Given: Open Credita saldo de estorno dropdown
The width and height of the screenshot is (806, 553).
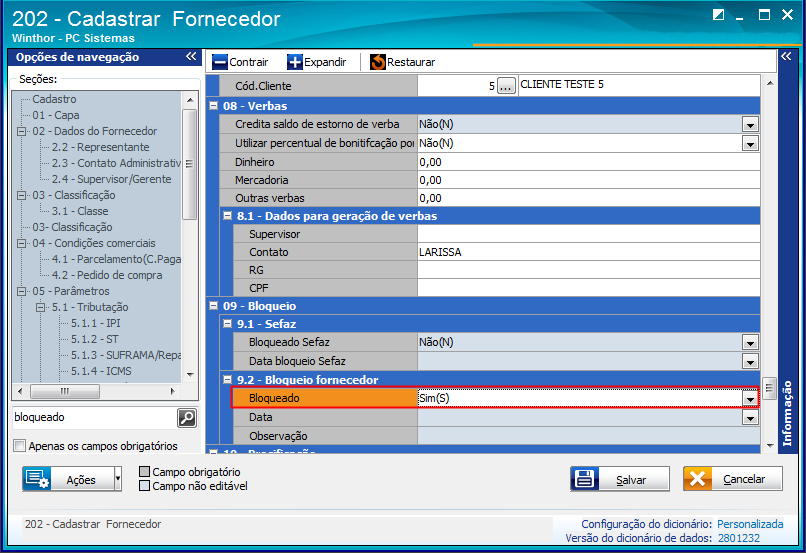Looking at the screenshot, I should 750,124.
